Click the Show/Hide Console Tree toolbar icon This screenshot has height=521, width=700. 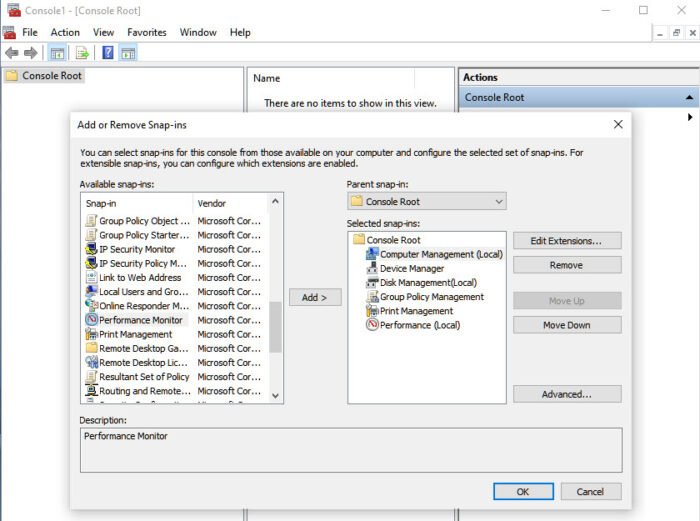(x=58, y=53)
